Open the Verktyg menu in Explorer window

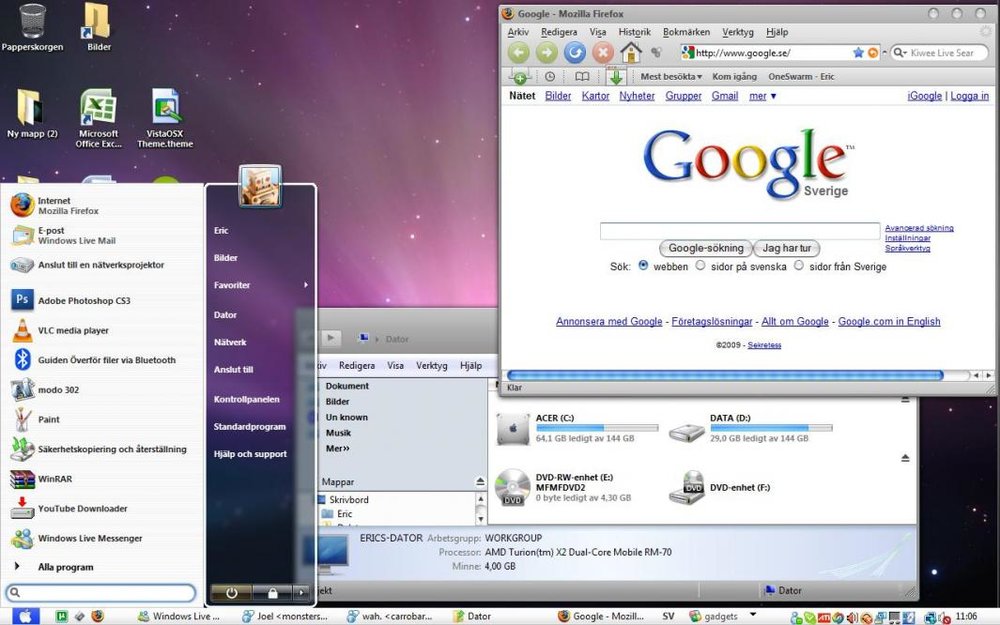(x=432, y=365)
